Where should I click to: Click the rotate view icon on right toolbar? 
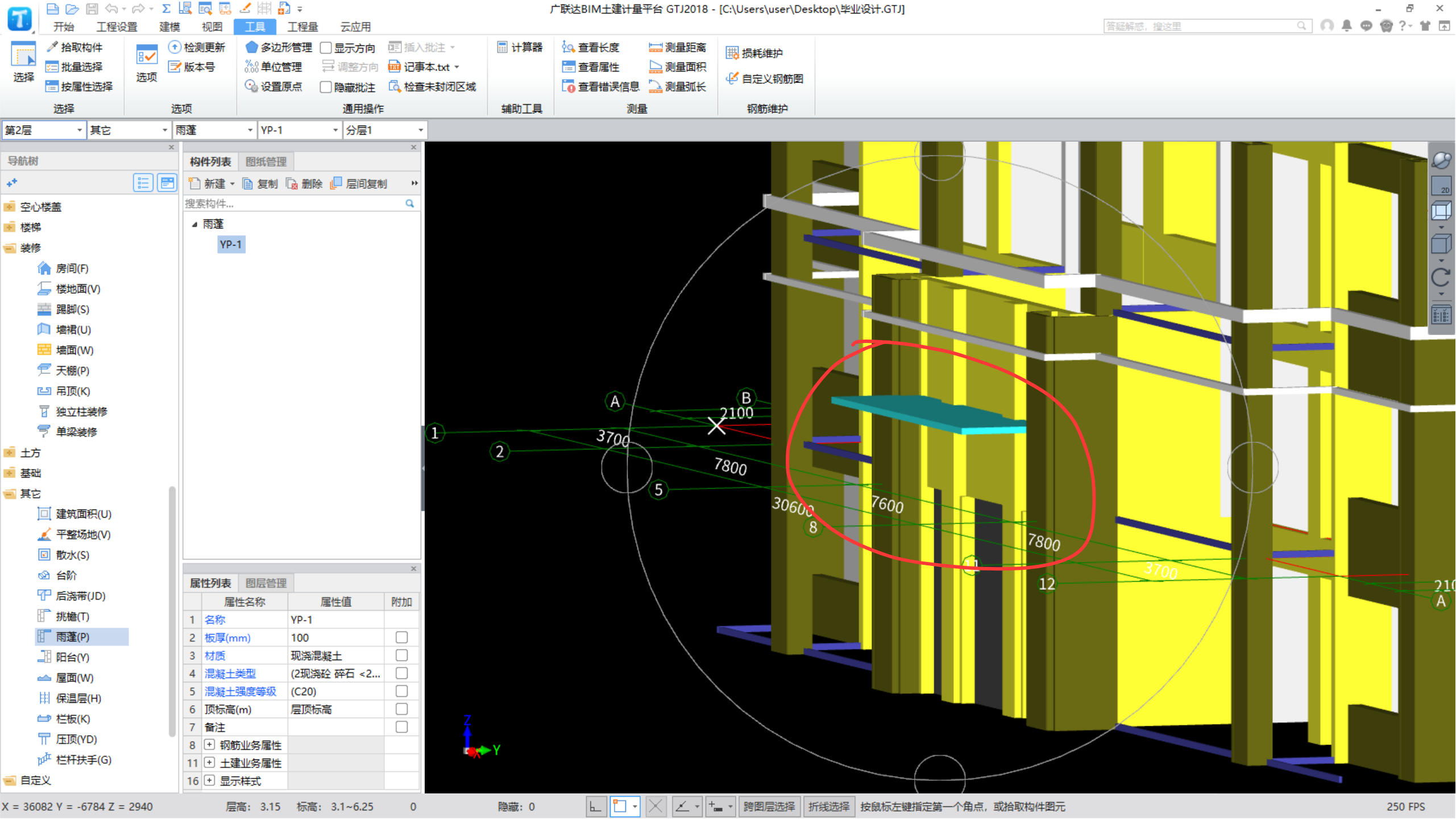(x=1441, y=278)
